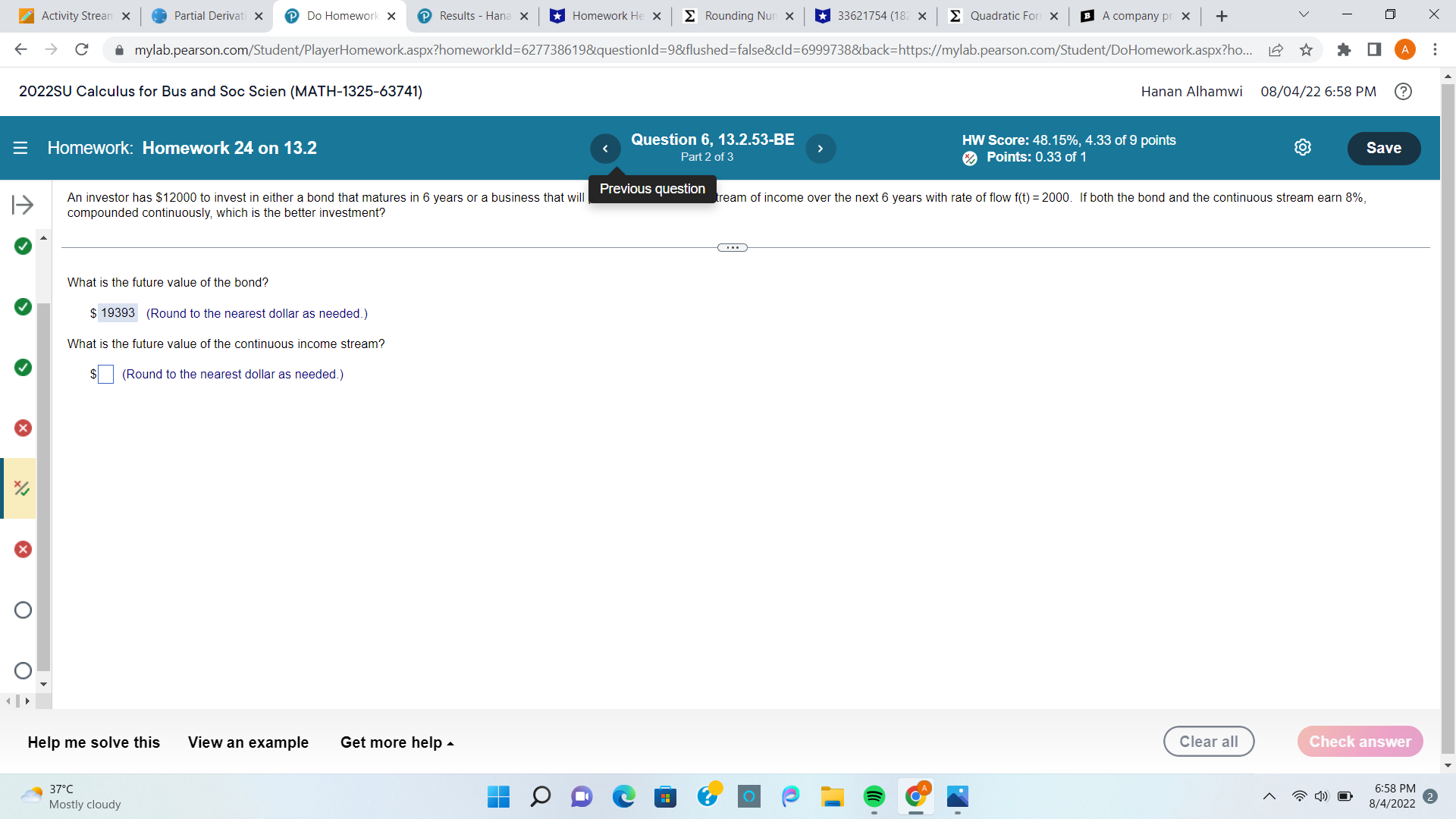Switch to the Rounding Numbers tab
This screenshot has height=819, width=1456.
pos(739,15)
